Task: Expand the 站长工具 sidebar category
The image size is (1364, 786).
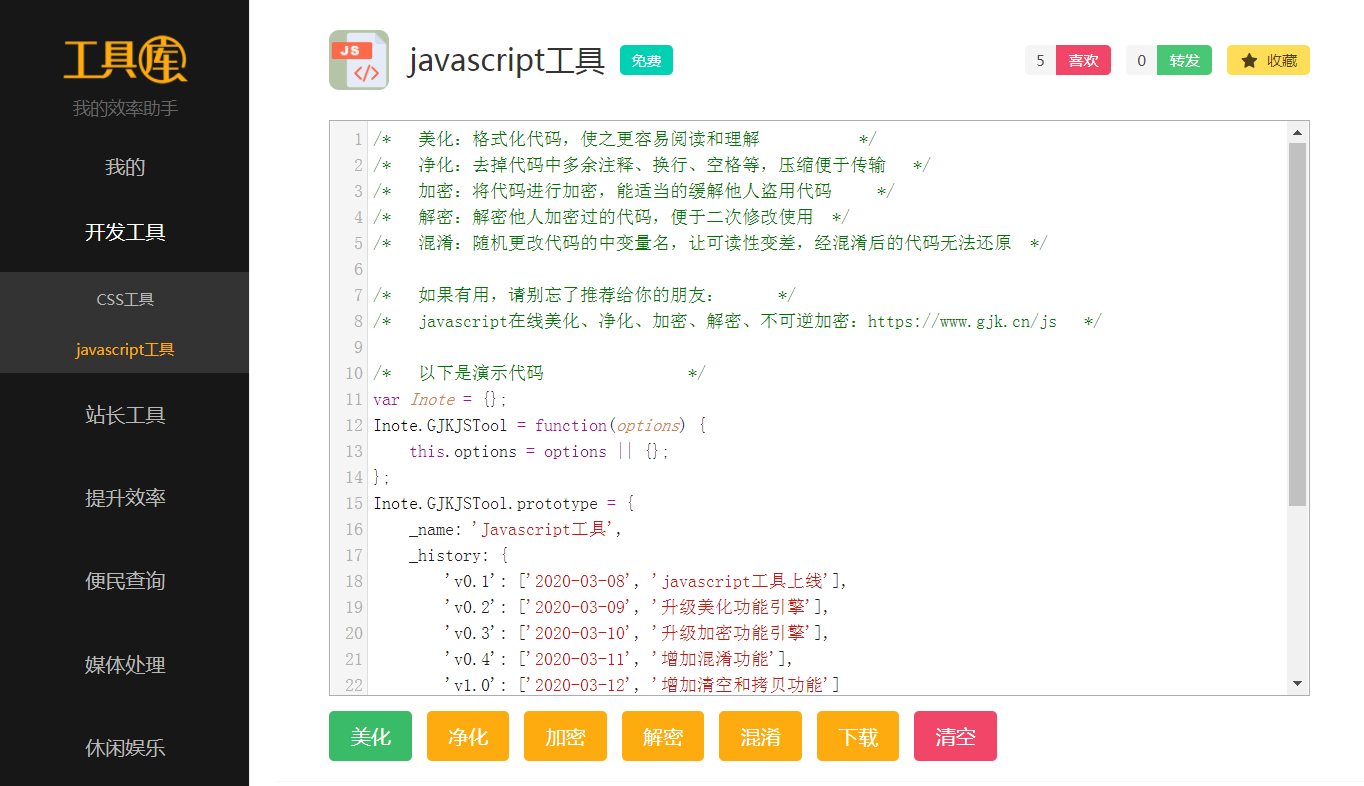Action: coord(125,415)
